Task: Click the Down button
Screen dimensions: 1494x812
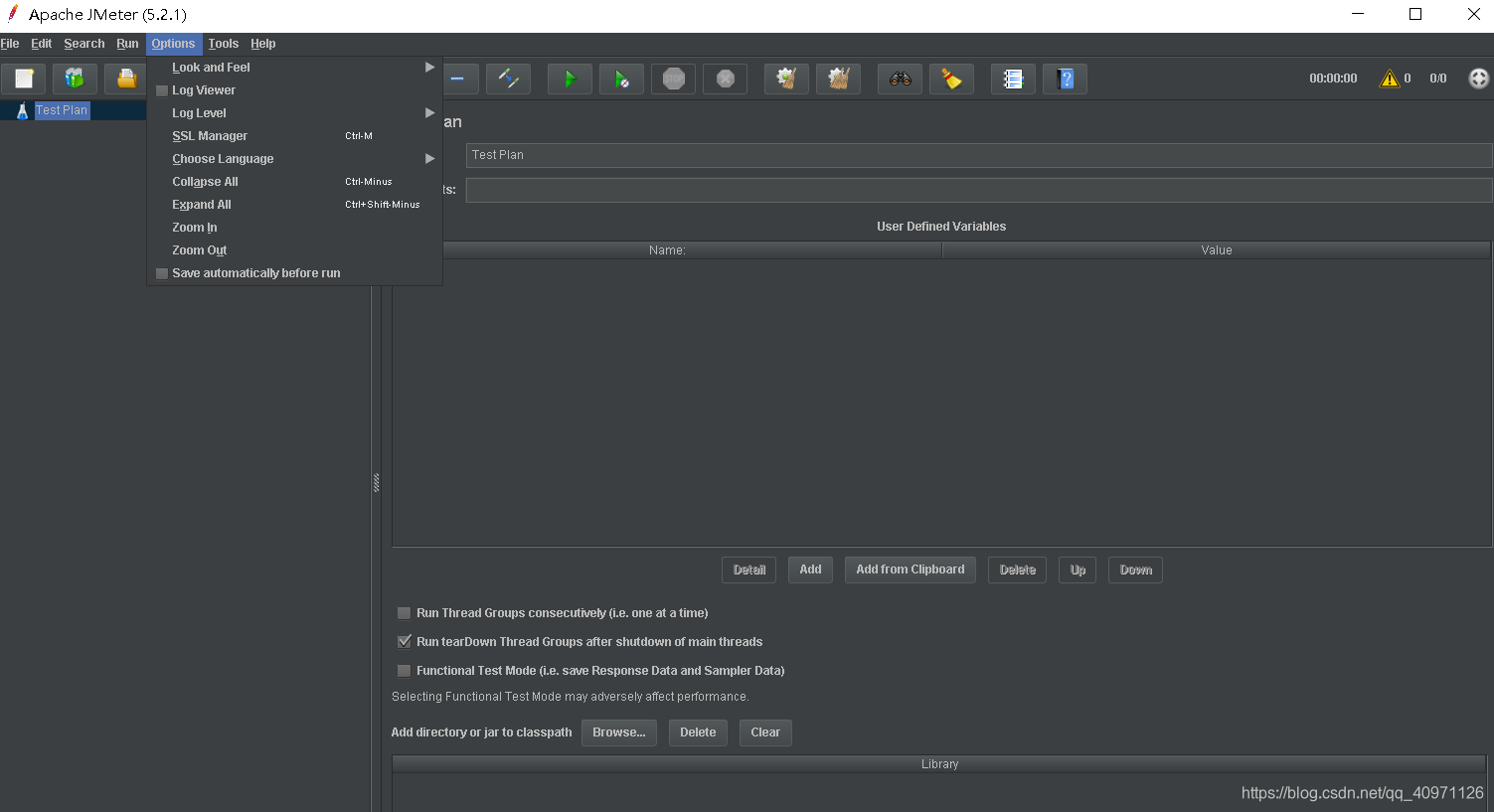Action: (x=1135, y=569)
